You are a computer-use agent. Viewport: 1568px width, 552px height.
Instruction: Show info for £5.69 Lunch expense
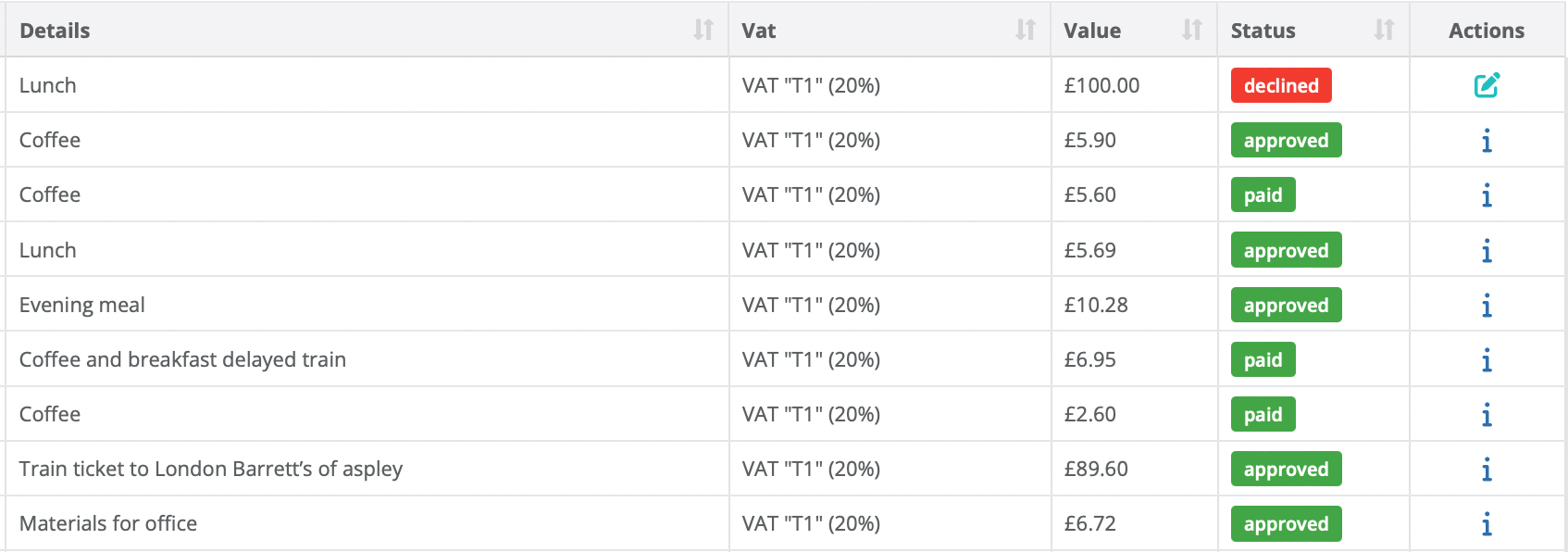[1487, 251]
